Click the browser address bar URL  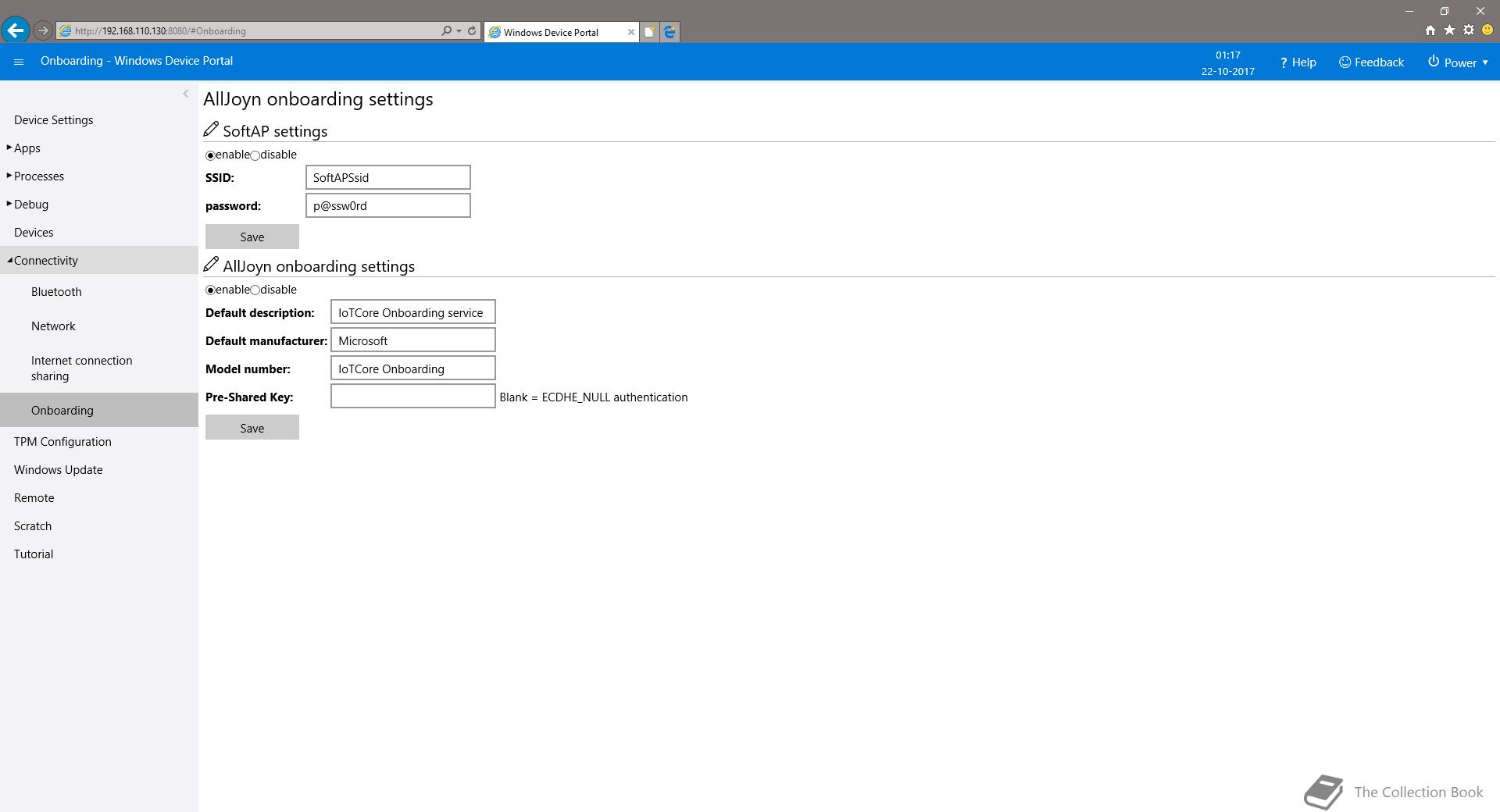(250, 31)
